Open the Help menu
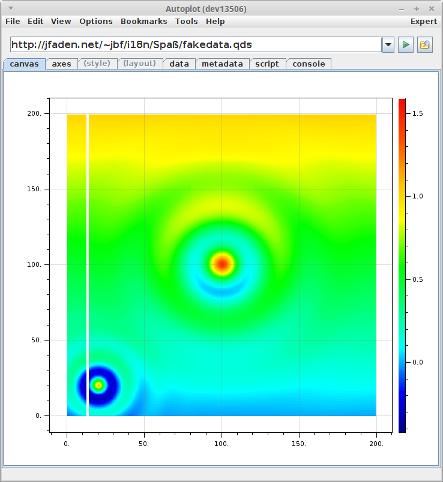Screen dimensions: 443x482 (x=215, y=21)
